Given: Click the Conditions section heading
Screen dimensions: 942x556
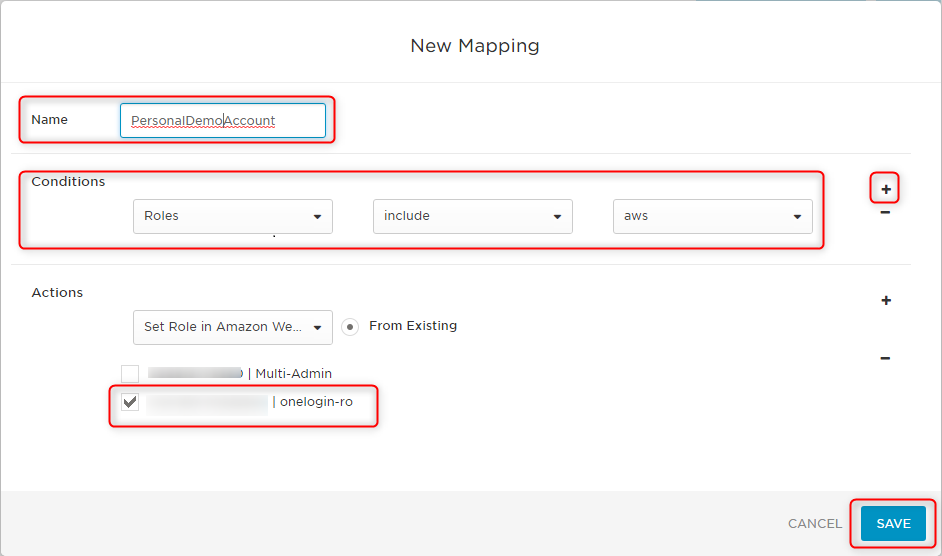Looking at the screenshot, I should tap(68, 182).
